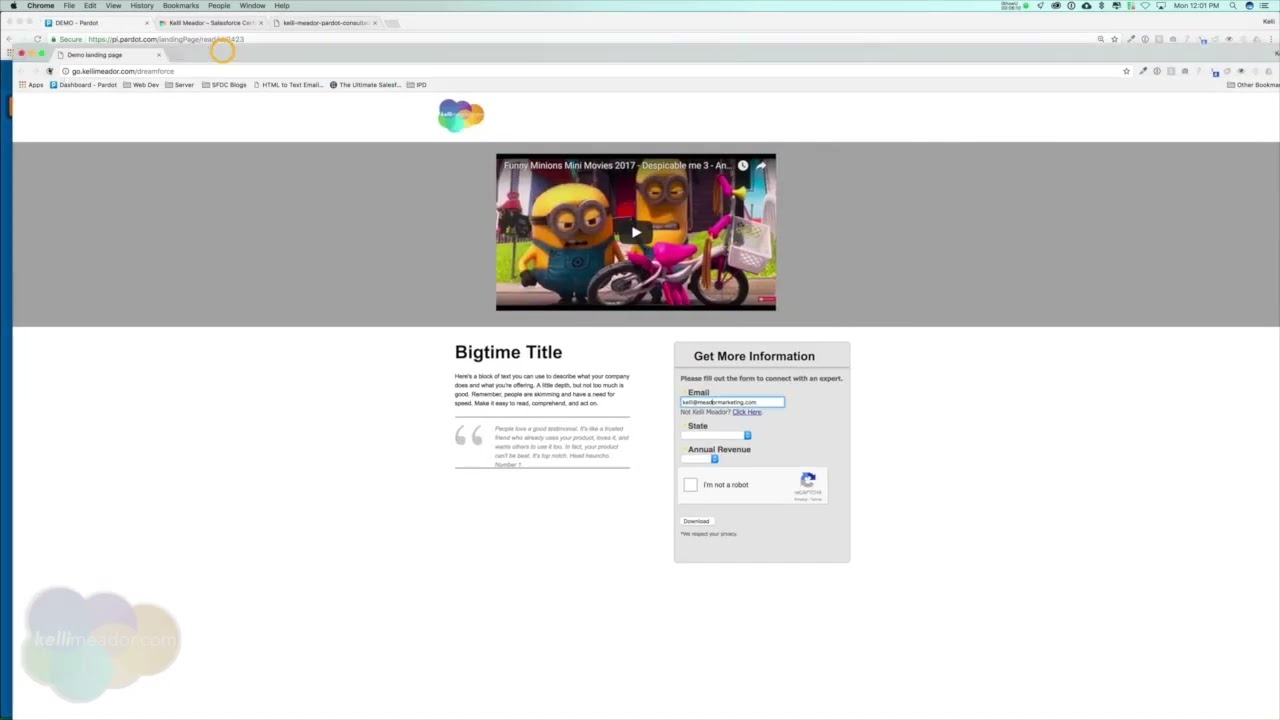Click the watch later clock on the video
This screenshot has width=1280, height=720.
743,166
